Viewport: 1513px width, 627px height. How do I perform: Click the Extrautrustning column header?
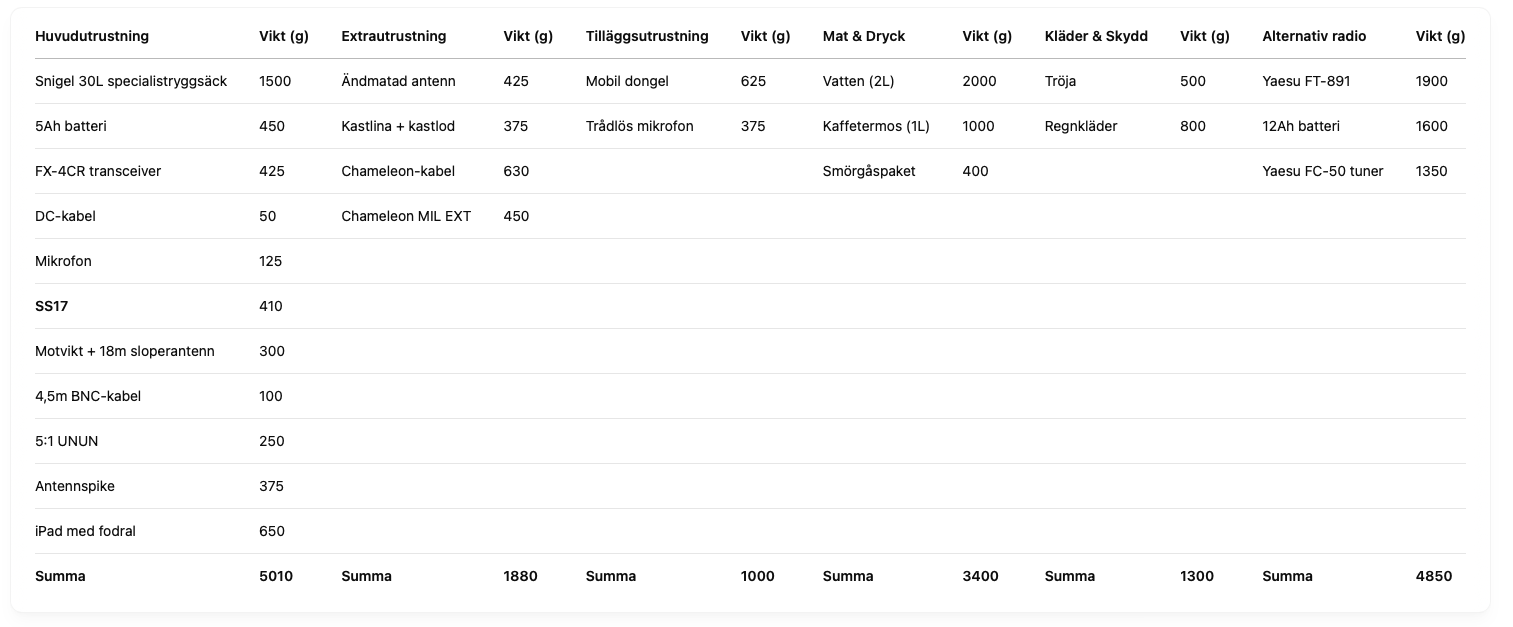[x=394, y=36]
